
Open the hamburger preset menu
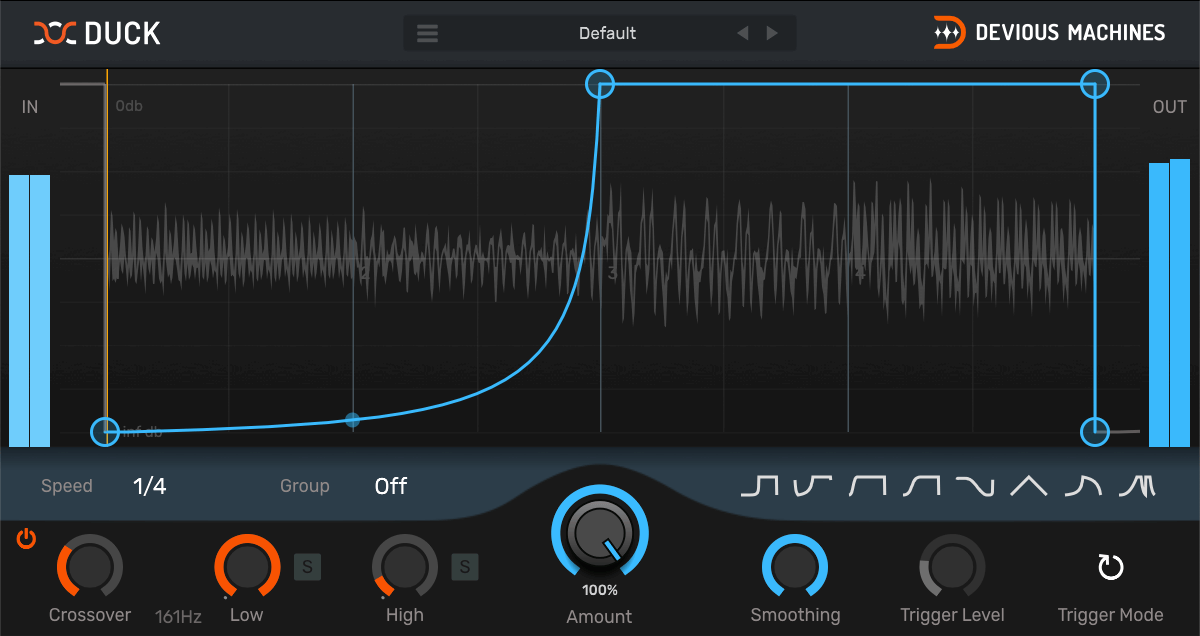428,33
